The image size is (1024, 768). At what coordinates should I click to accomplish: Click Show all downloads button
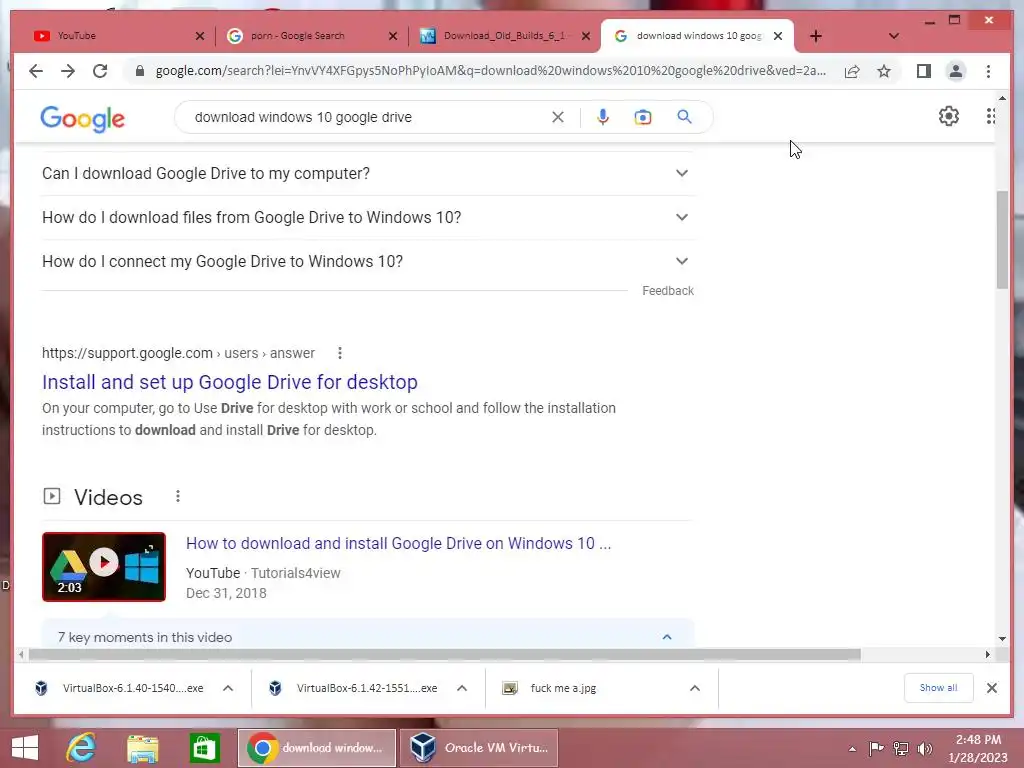click(x=938, y=688)
